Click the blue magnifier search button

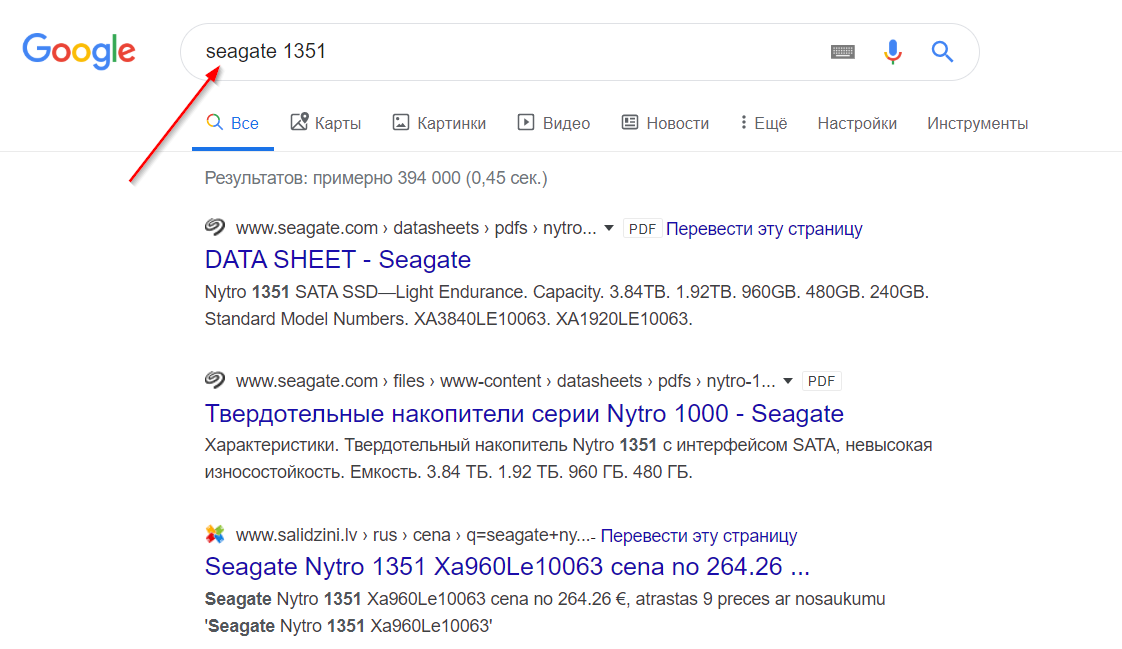(942, 52)
